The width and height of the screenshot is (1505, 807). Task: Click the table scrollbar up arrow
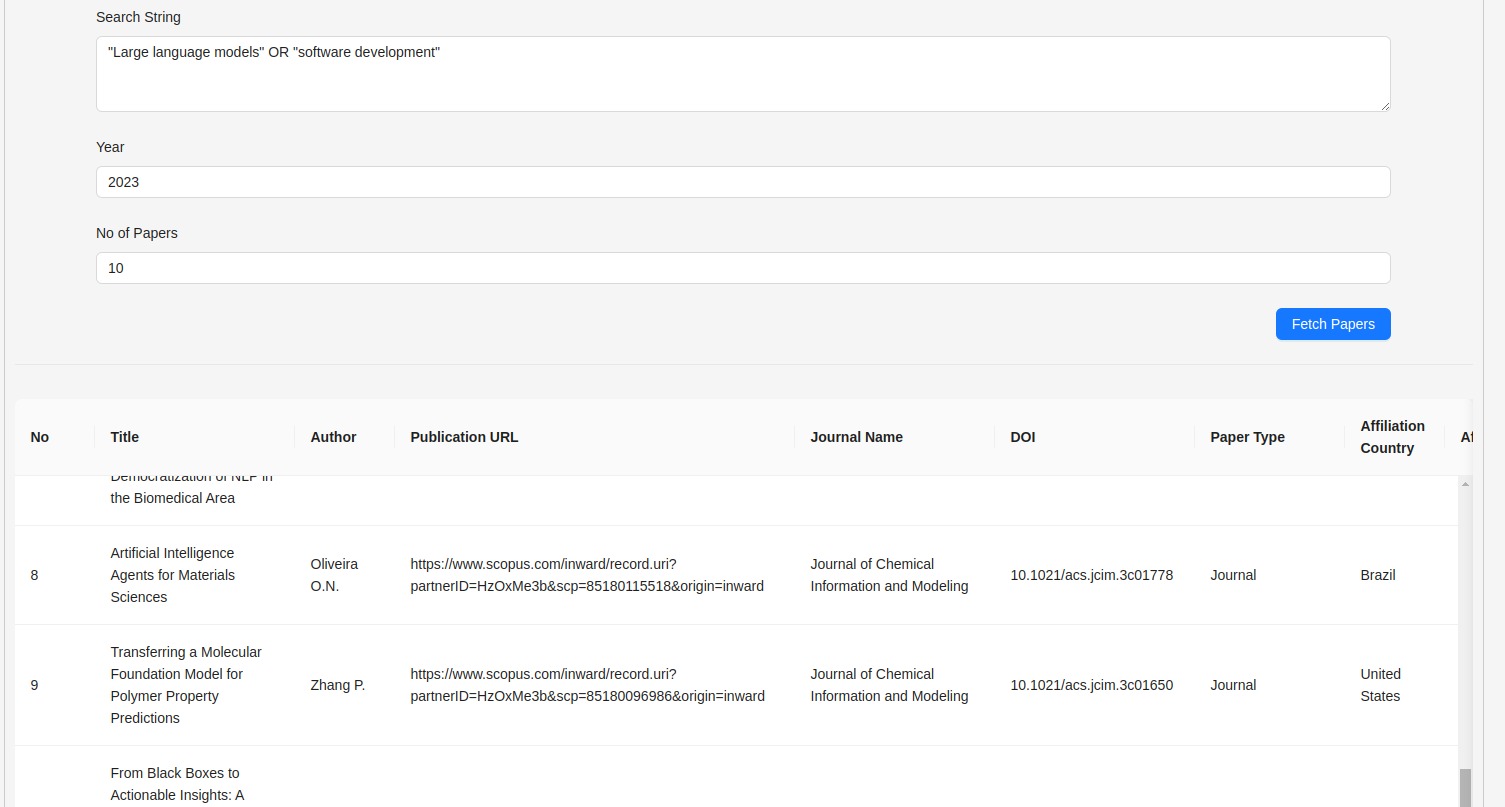click(1465, 484)
